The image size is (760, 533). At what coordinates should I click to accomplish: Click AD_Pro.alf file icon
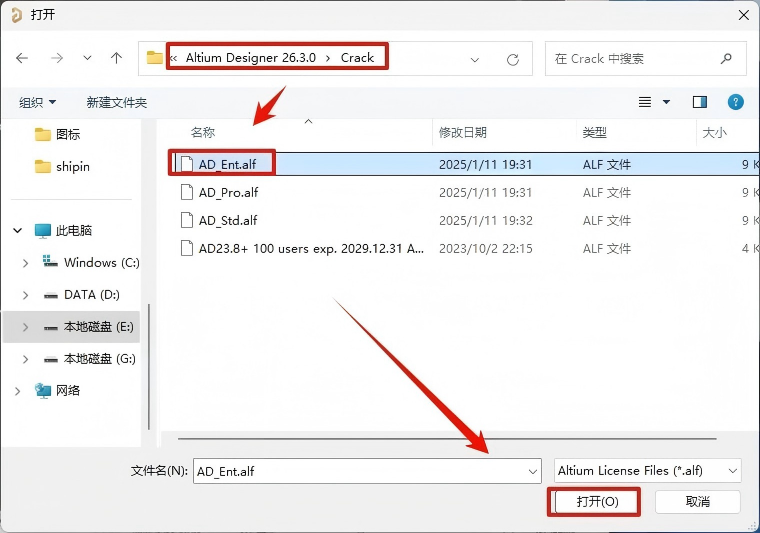187,192
